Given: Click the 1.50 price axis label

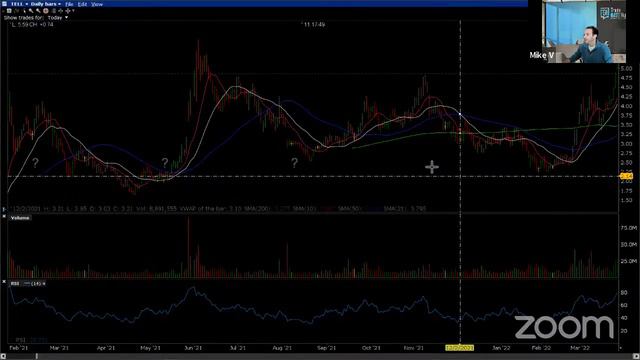Looking at the screenshot, I should tap(626, 200).
